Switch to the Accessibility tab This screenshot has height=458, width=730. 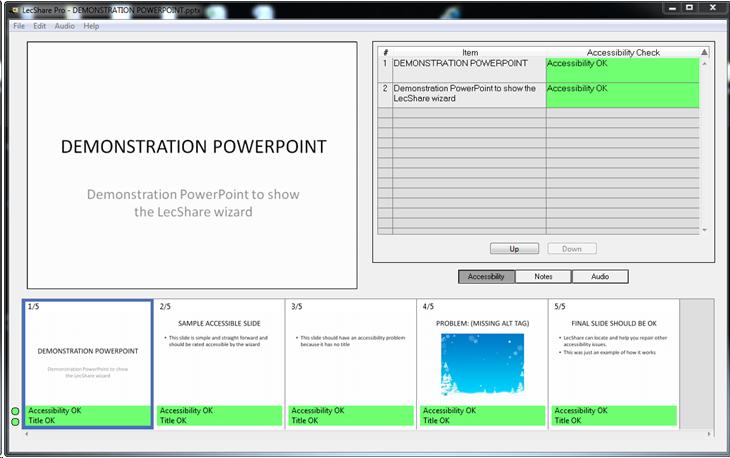tap(487, 276)
